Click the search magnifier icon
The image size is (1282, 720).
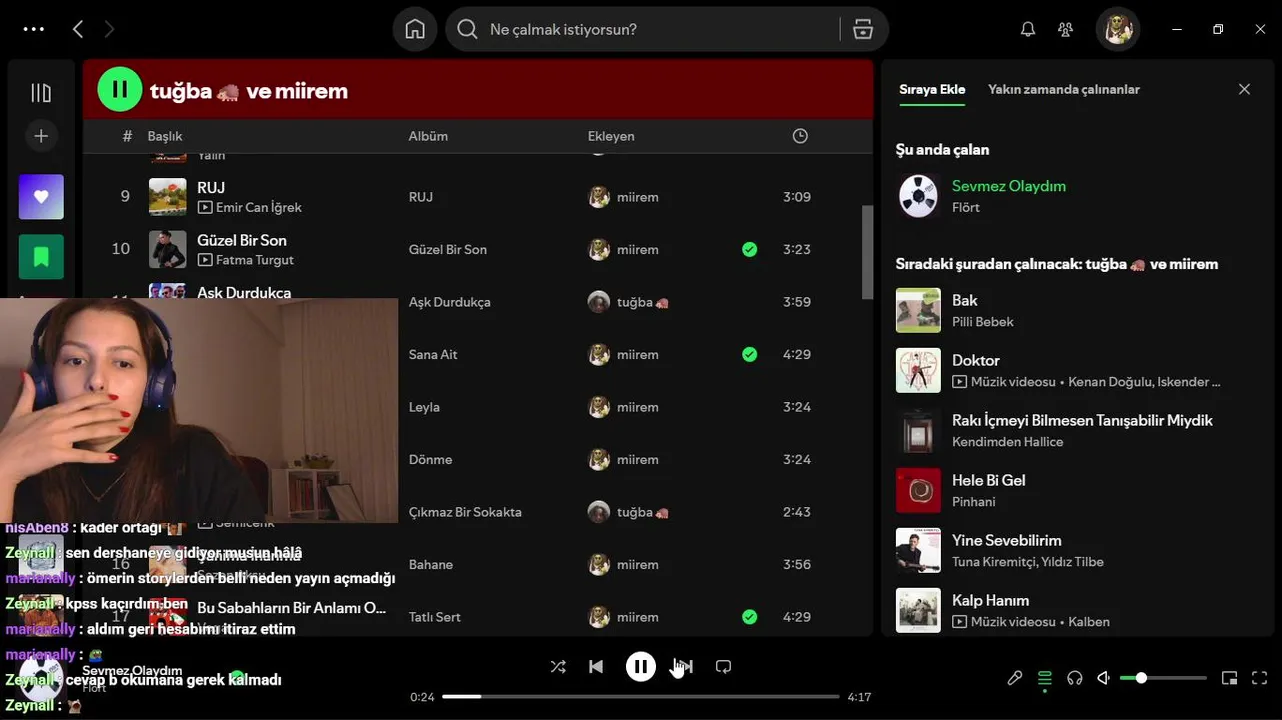pyautogui.click(x=467, y=29)
